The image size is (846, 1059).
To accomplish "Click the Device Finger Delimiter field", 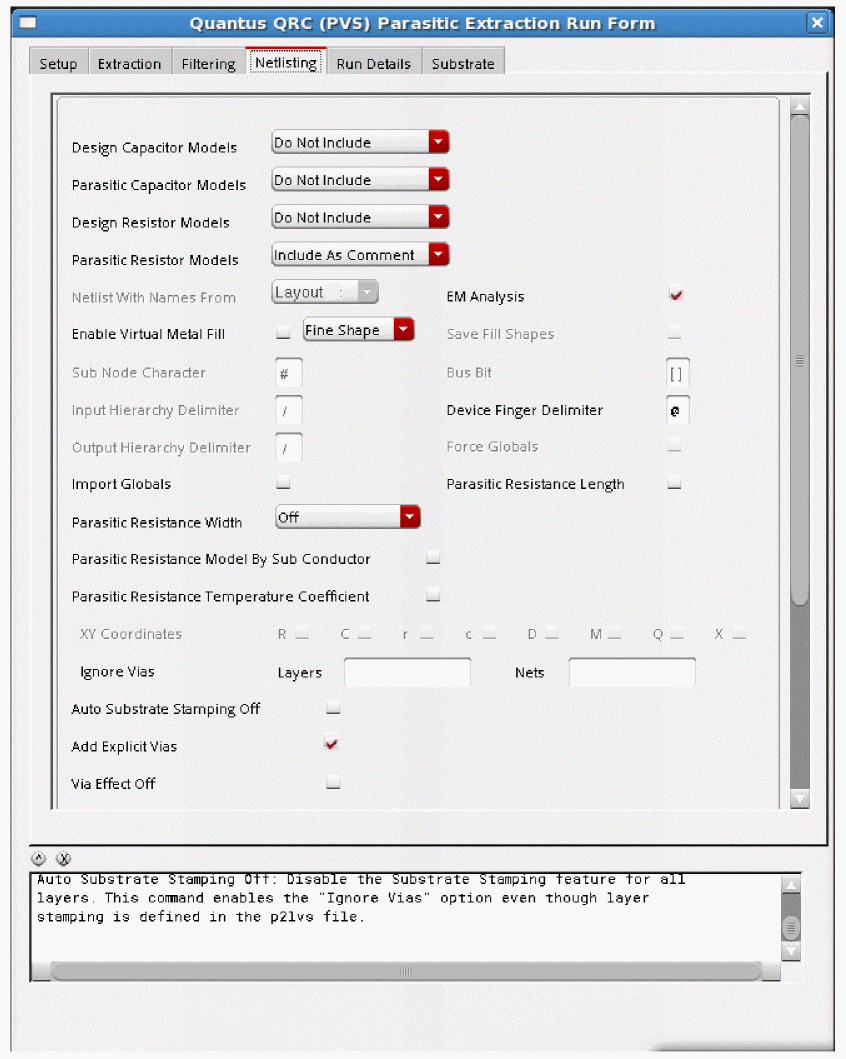I will [x=678, y=411].
